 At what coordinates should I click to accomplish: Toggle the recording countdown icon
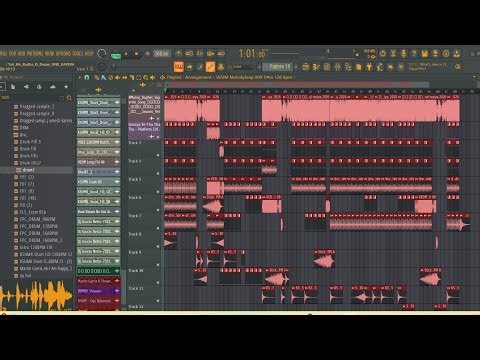point(200,54)
